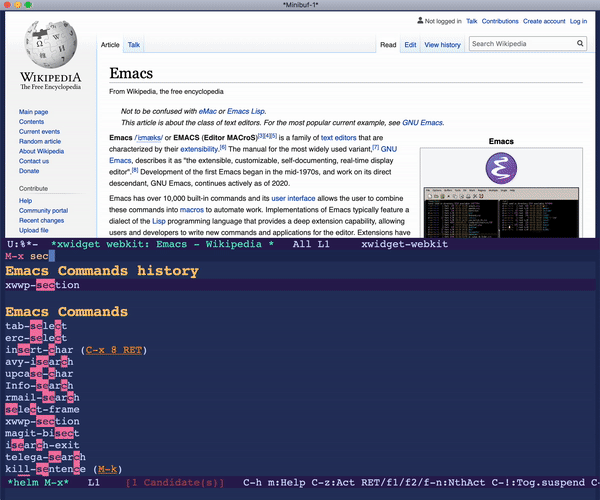Click the Emacs article heading
600x500 pixels.
coord(131,73)
